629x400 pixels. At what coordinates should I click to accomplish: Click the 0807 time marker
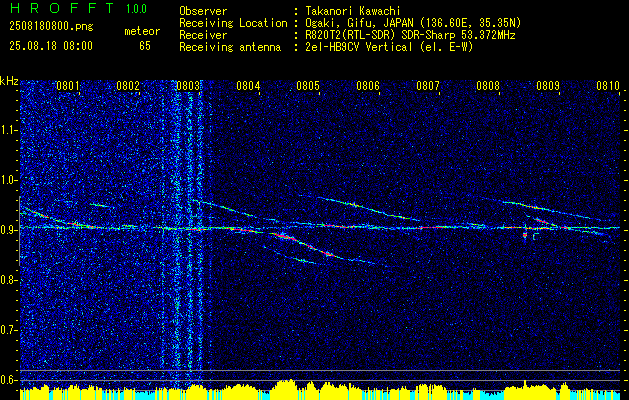click(428, 86)
